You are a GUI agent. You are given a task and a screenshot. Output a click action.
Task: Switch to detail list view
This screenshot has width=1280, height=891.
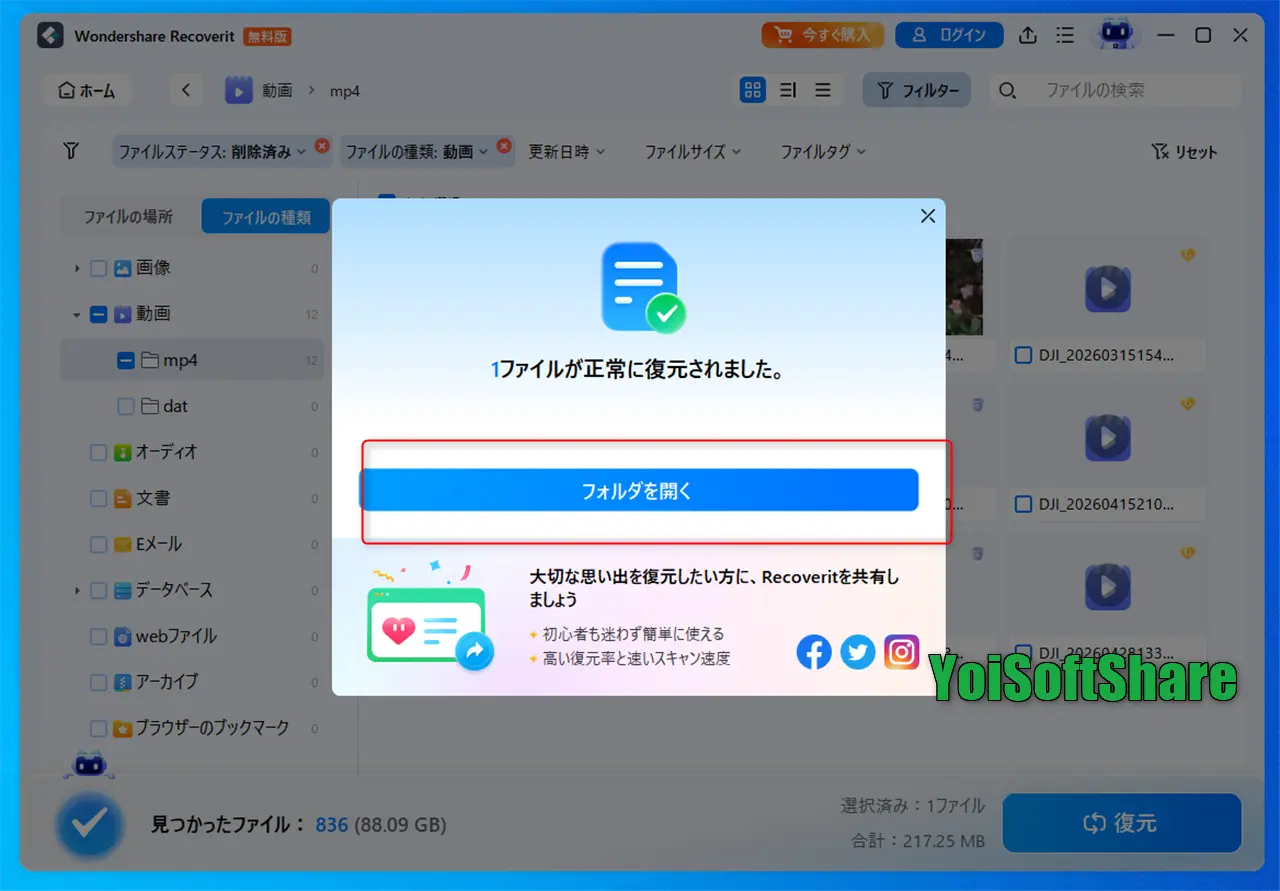pos(788,90)
